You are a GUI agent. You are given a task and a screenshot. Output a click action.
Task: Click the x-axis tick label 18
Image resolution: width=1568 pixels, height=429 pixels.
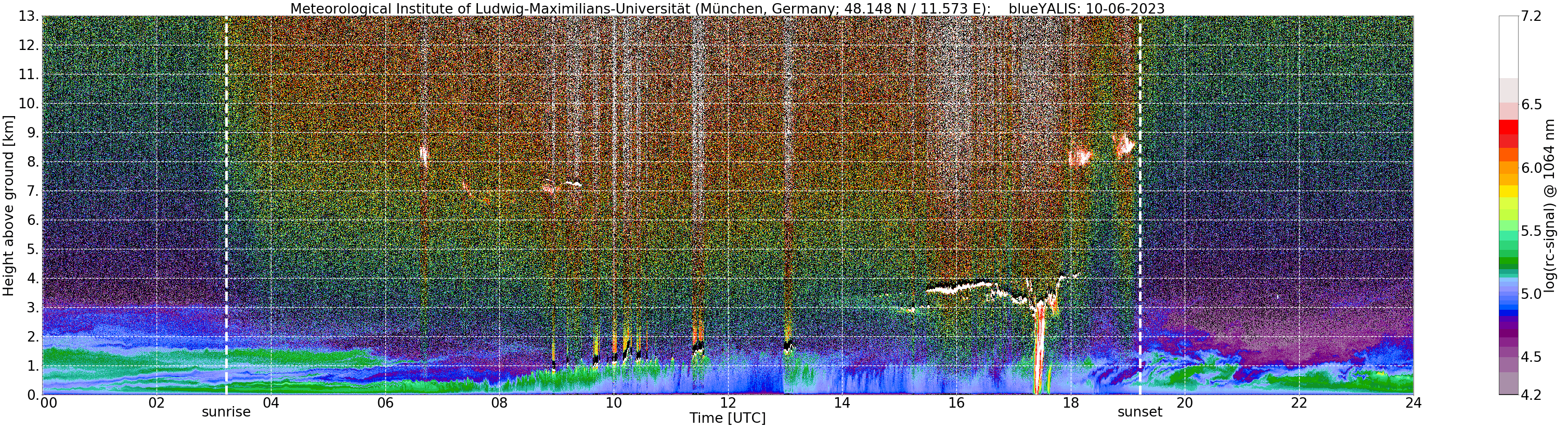click(1071, 403)
